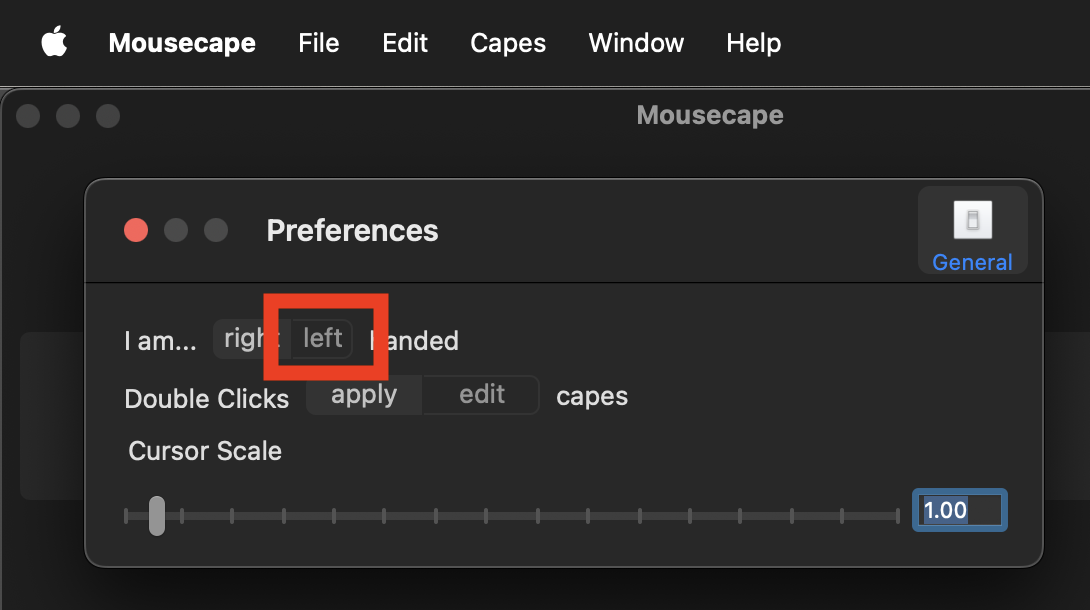Viewport: 1090px width, 610px height.
Task: Click the main Mousecape window minimize button
Action: 68,116
